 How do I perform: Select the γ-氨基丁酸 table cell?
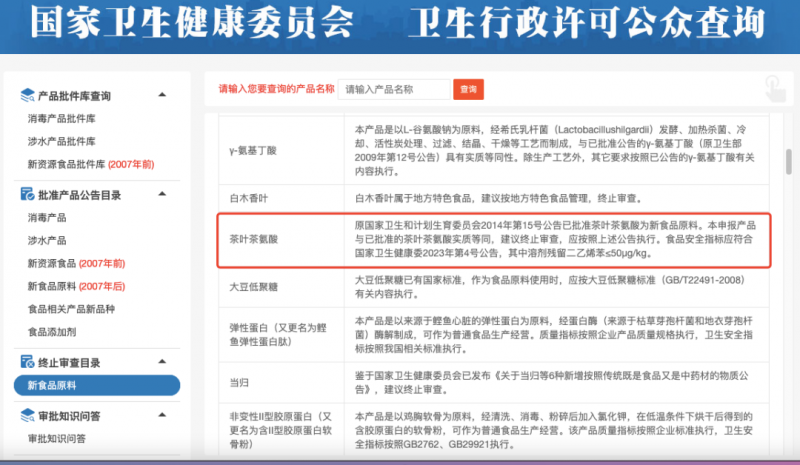(282, 150)
